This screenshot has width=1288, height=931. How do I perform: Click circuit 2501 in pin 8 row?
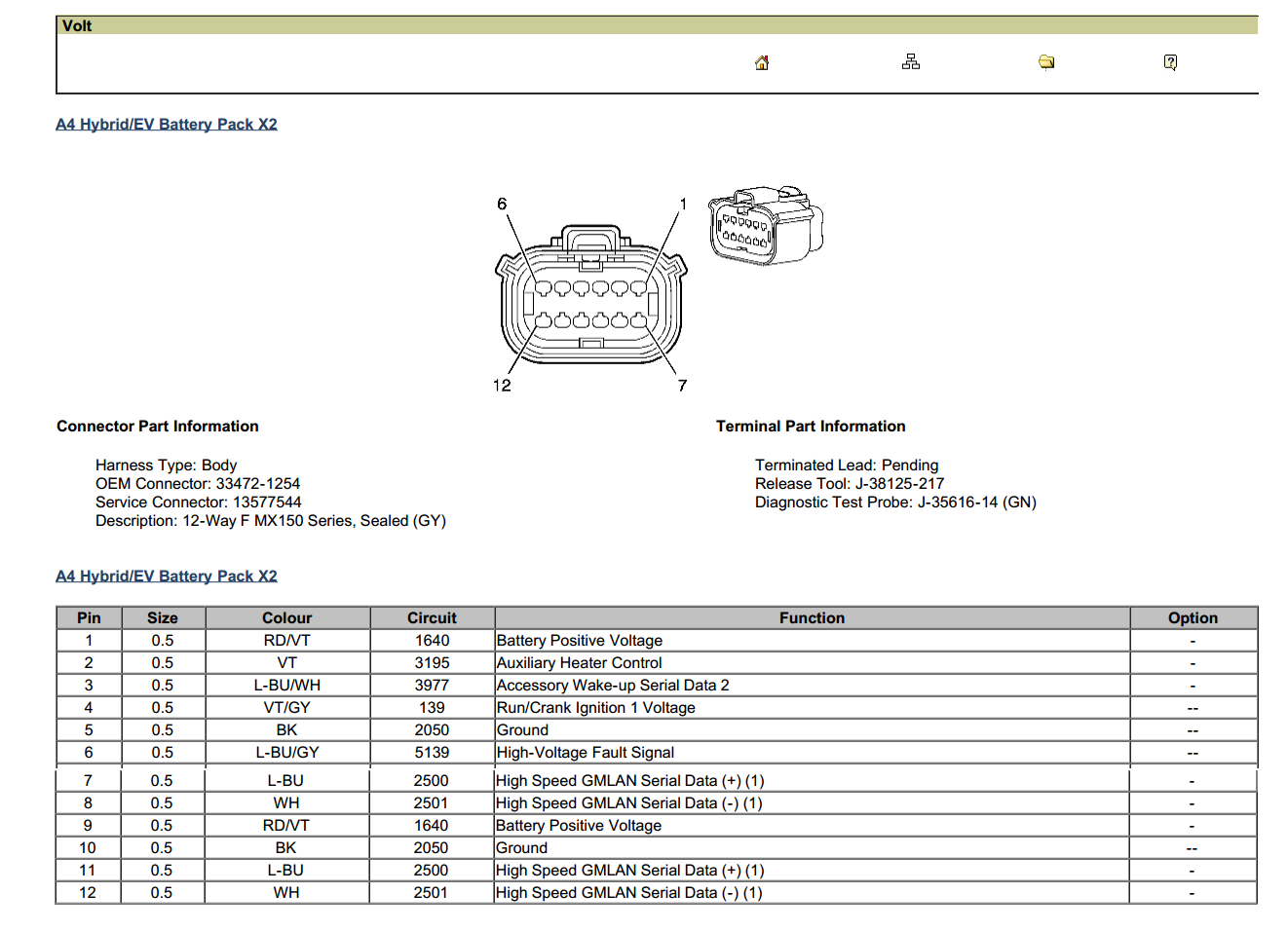pyautogui.click(x=431, y=802)
